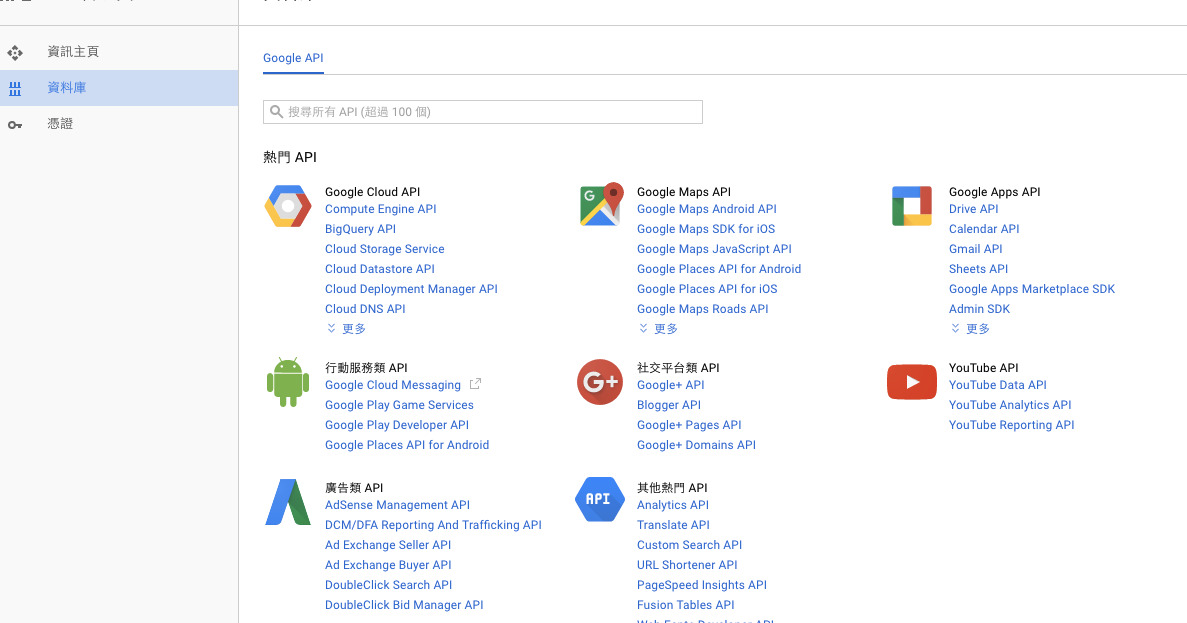Open YouTube Data API link
The image size is (1187, 623).
coord(998,385)
